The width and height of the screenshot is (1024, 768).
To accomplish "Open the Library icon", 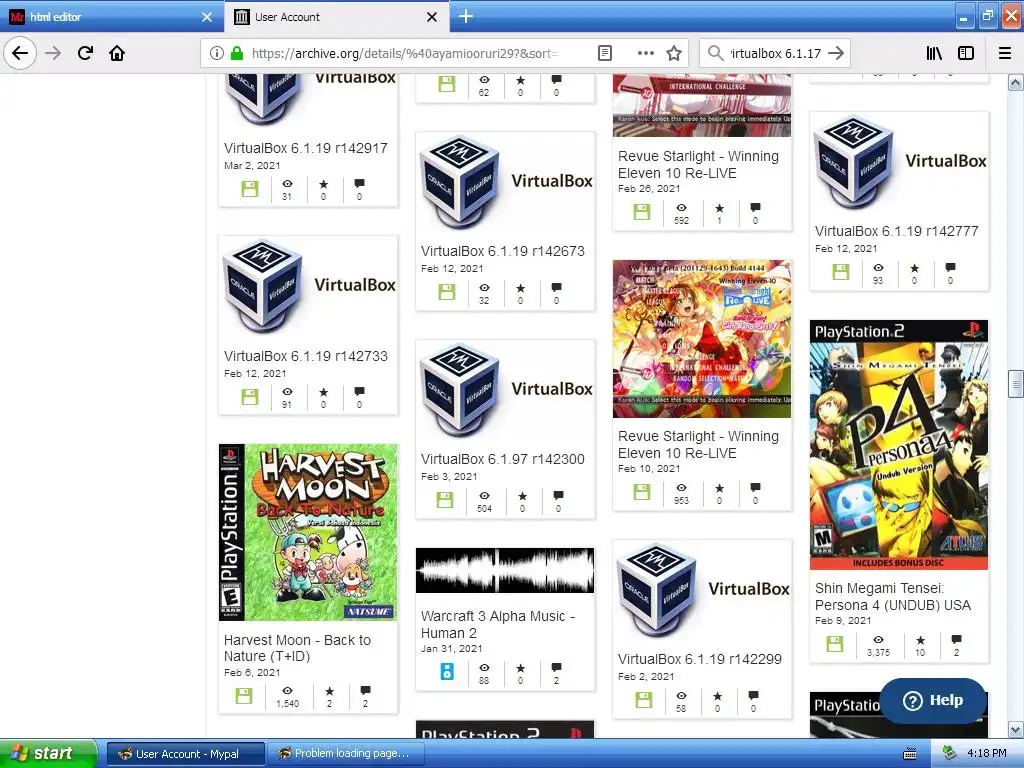I will (935, 54).
